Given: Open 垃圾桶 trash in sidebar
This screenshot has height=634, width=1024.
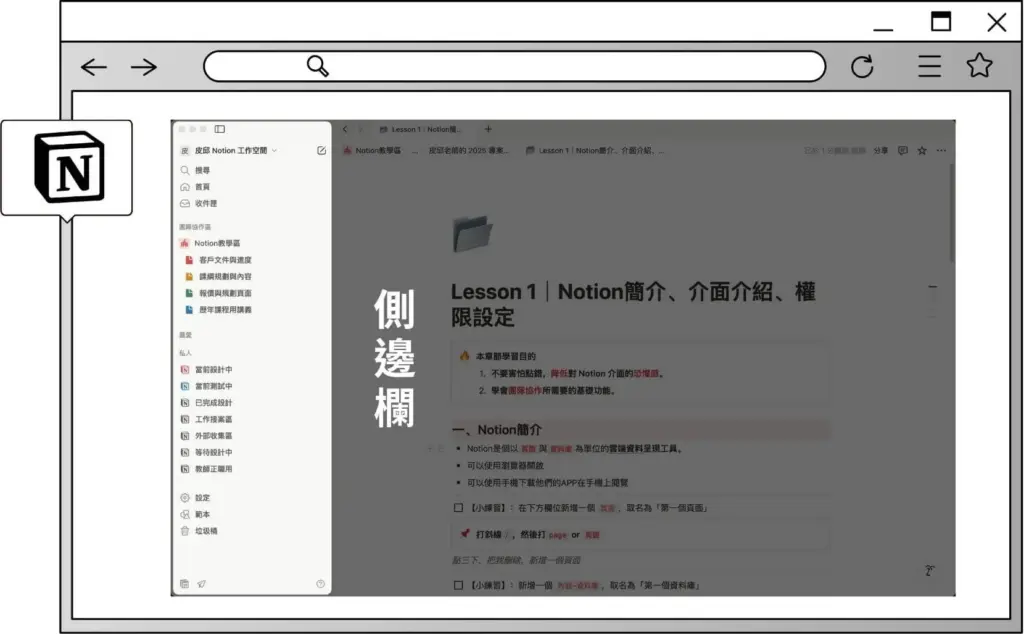Looking at the screenshot, I should [199, 531].
